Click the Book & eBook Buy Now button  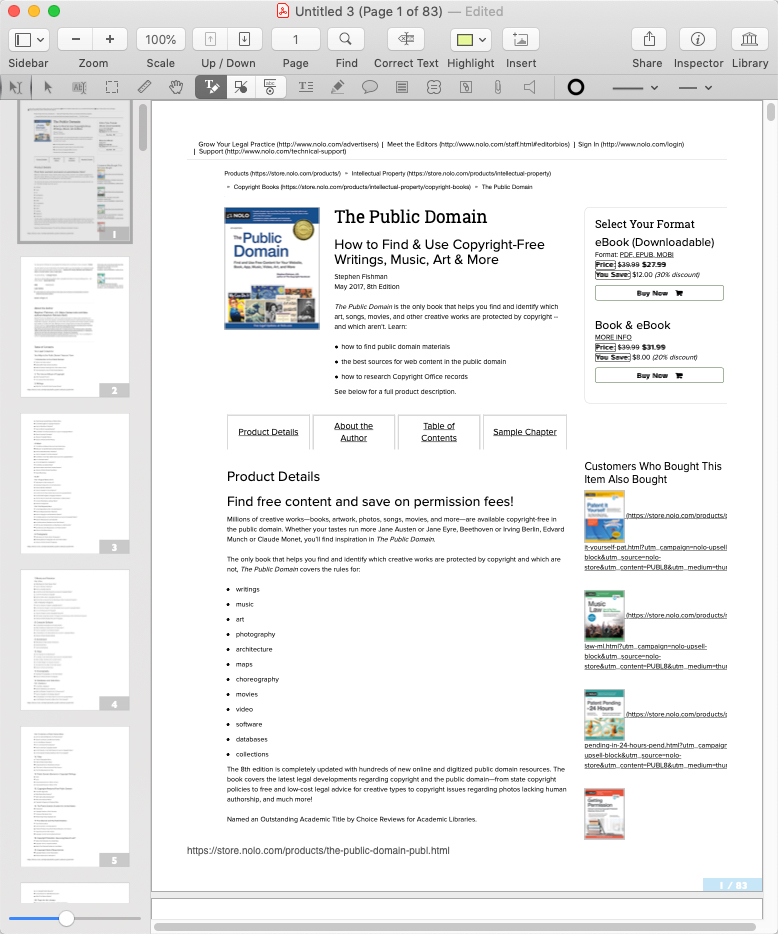(x=659, y=375)
